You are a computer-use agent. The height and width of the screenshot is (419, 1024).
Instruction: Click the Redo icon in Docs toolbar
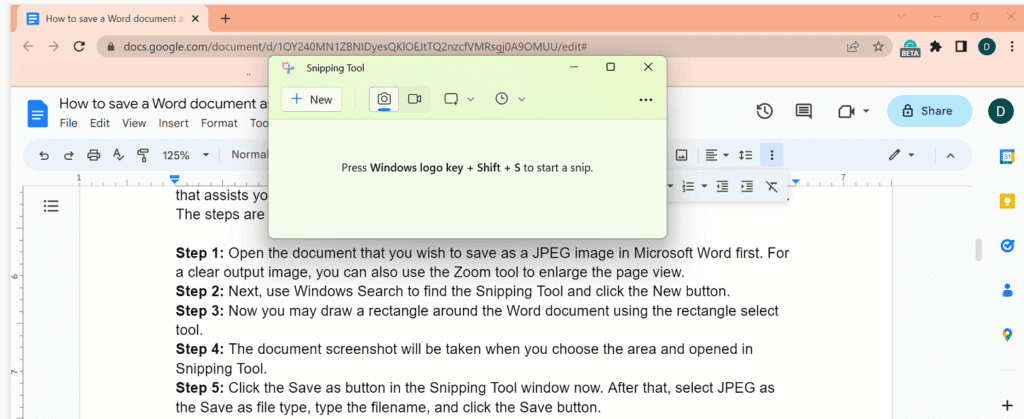69,155
